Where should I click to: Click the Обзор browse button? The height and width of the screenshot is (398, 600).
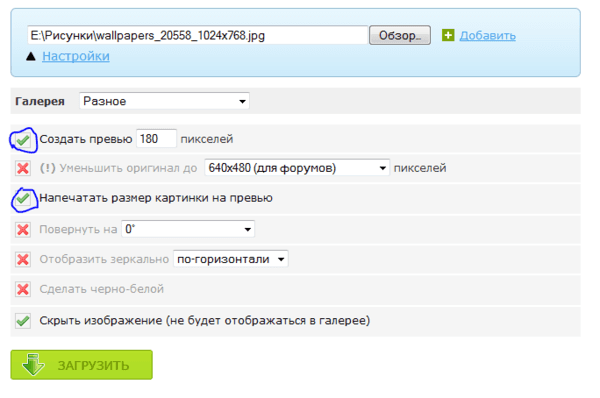(x=400, y=36)
